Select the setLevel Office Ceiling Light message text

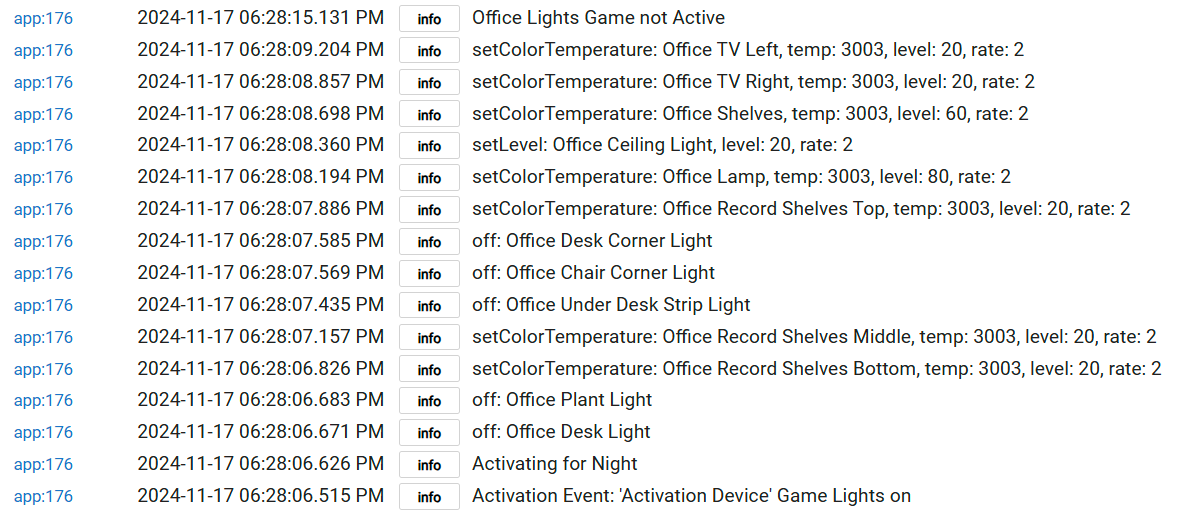click(662, 146)
